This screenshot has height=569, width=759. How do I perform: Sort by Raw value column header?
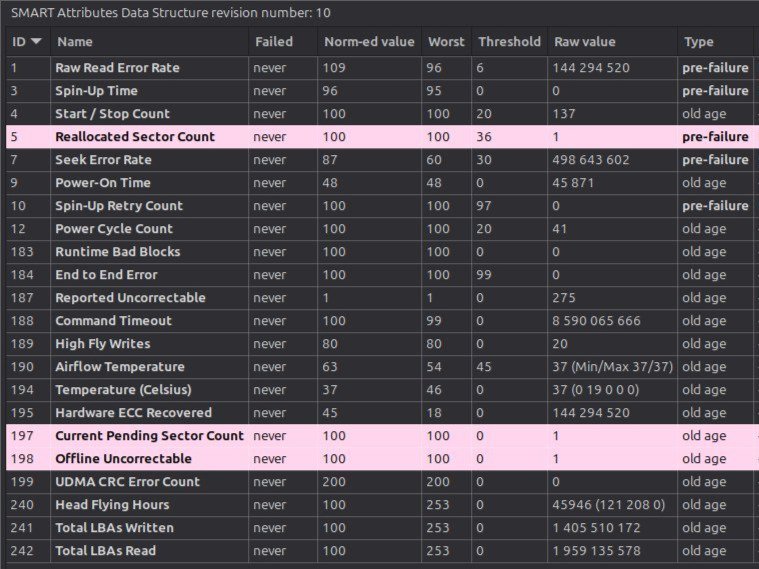coord(584,42)
